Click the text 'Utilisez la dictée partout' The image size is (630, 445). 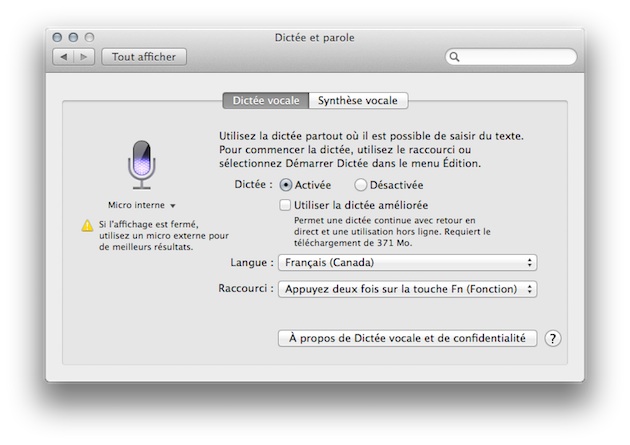click(281, 136)
